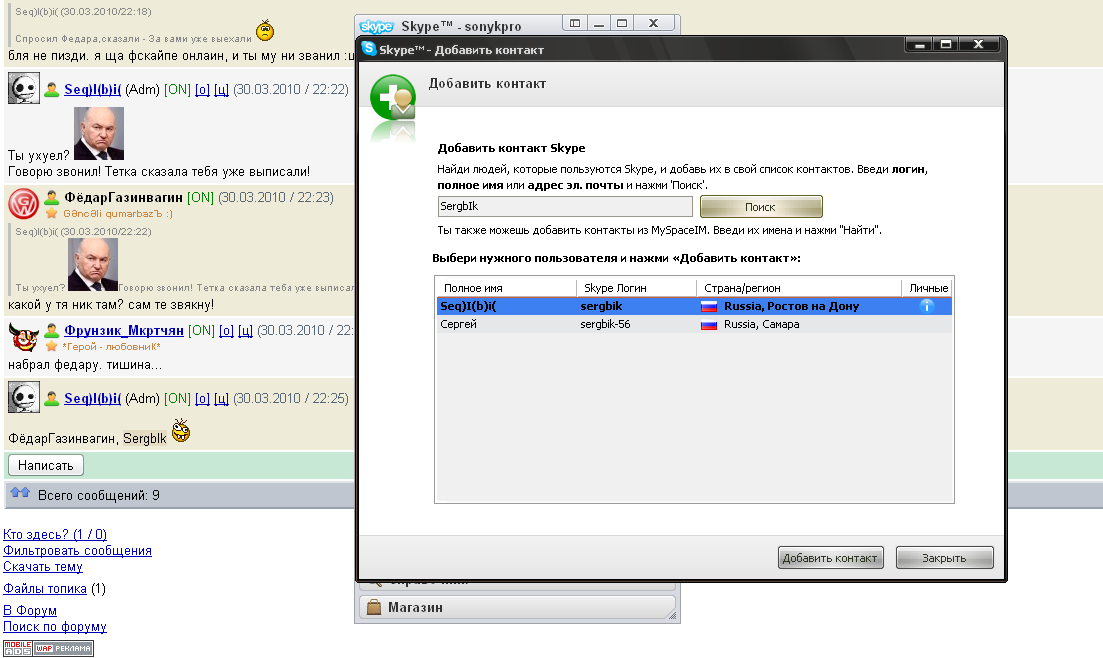Click the ФёдарГазинвагин username in the 22:23 post header
The image size is (1103, 658).
[x=123, y=197]
